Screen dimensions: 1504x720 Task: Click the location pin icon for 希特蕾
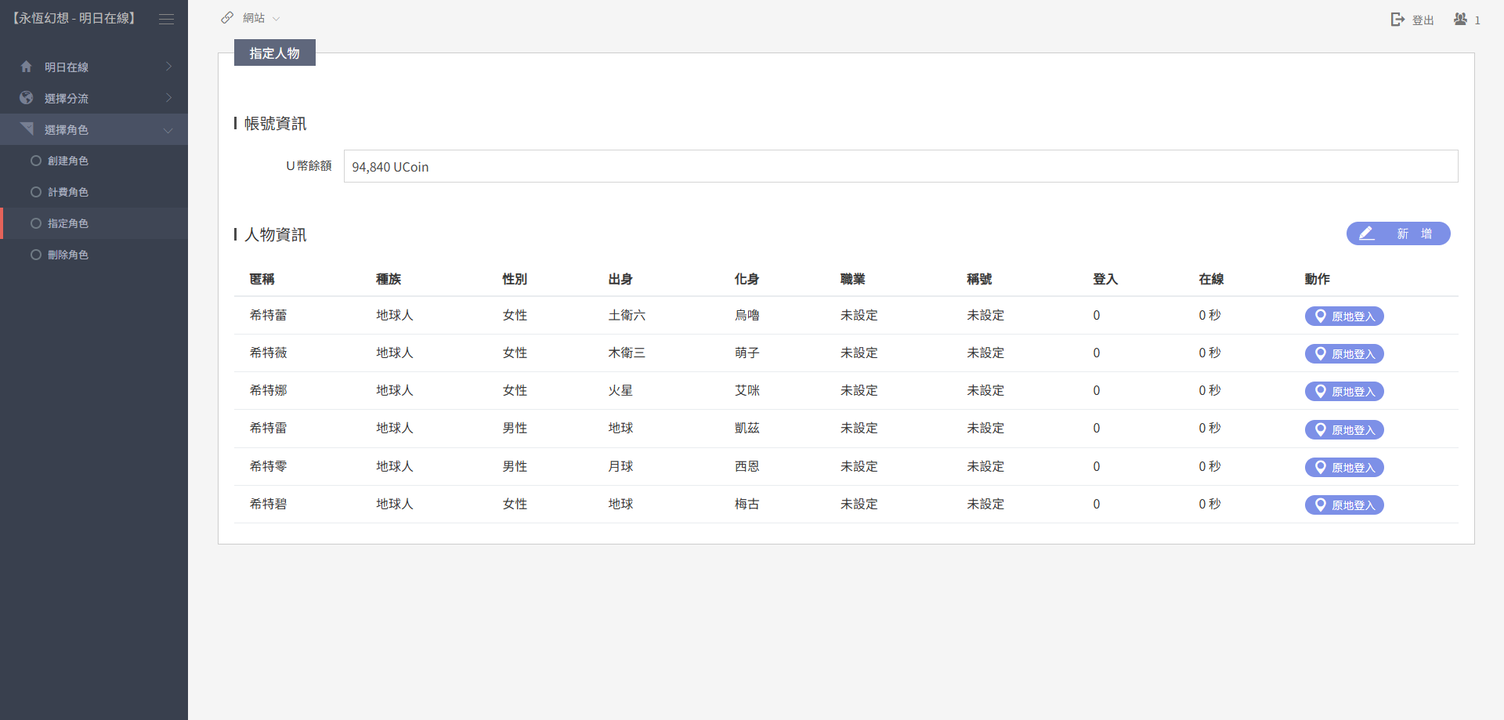[1320, 316]
